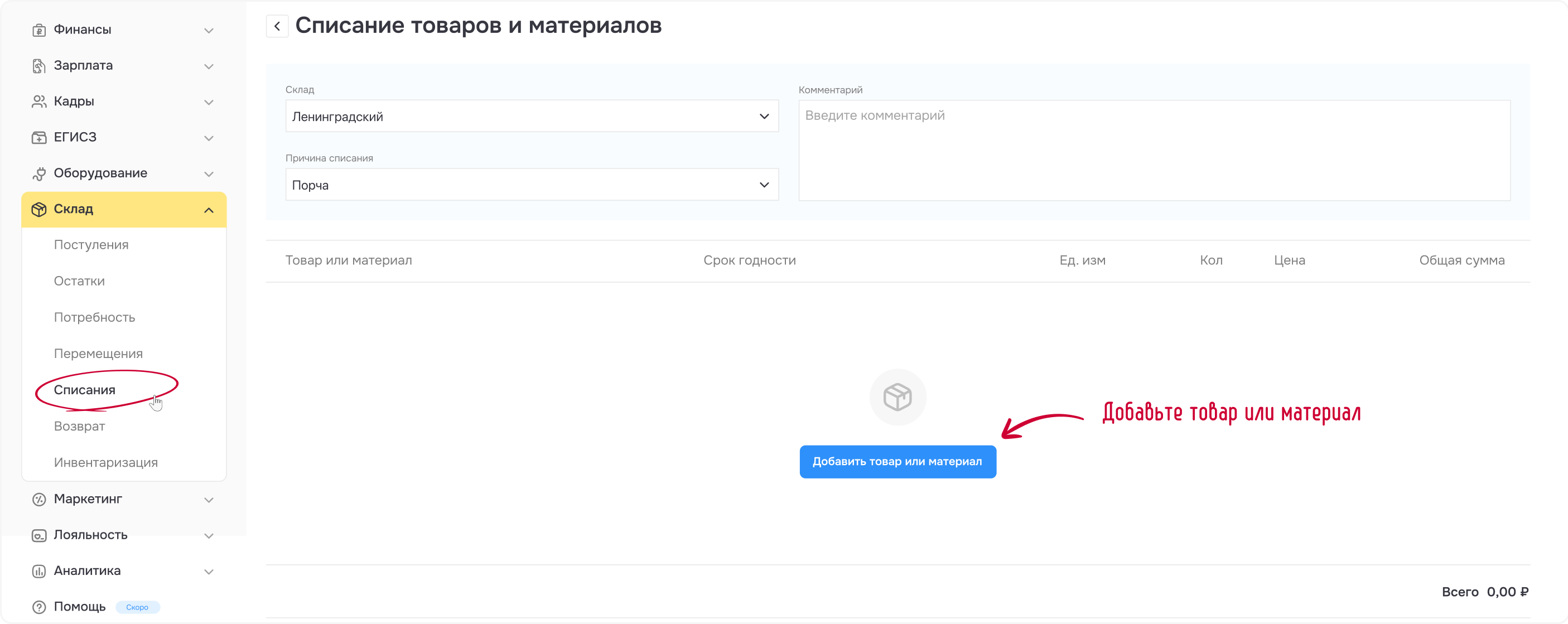Click the ЕГИСЗ medical case icon

pyautogui.click(x=39, y=138)
